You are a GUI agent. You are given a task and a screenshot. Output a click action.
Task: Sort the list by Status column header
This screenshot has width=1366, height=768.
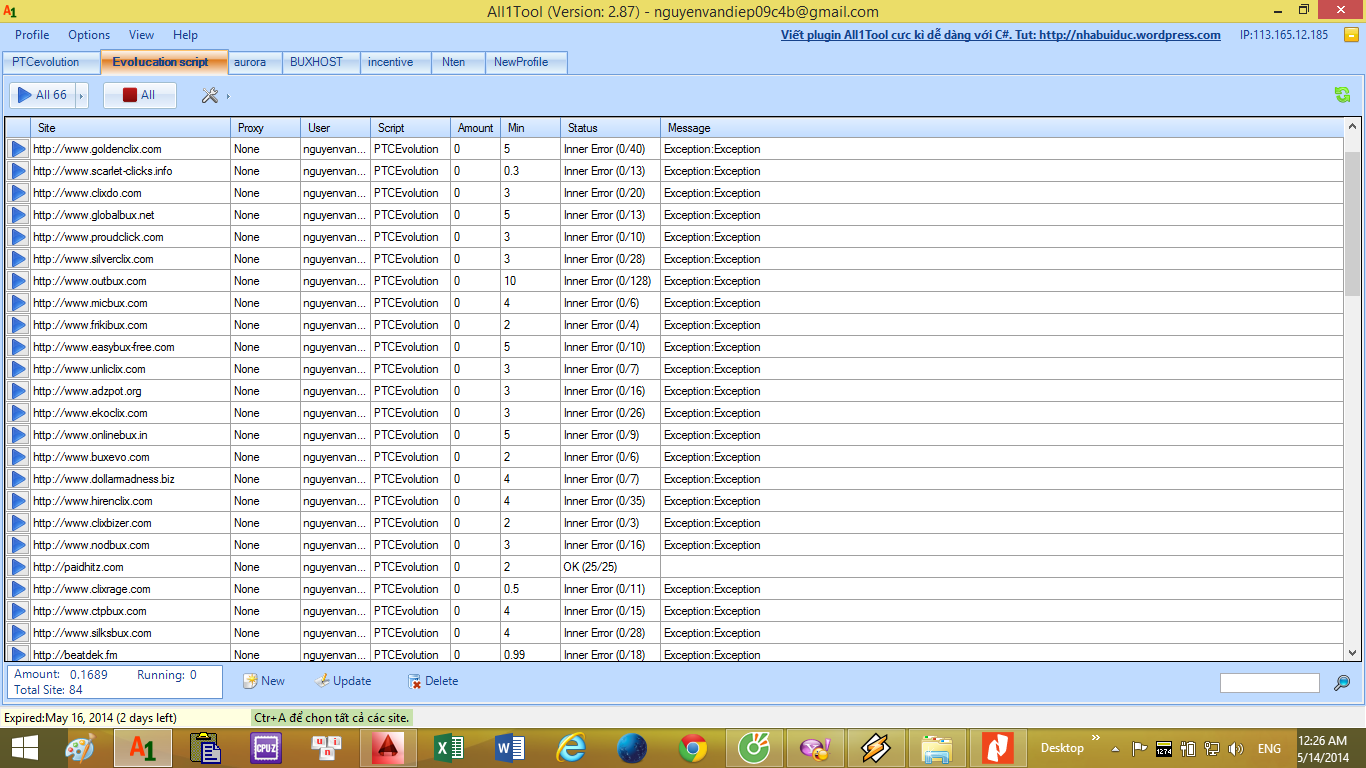coord(583,128)
